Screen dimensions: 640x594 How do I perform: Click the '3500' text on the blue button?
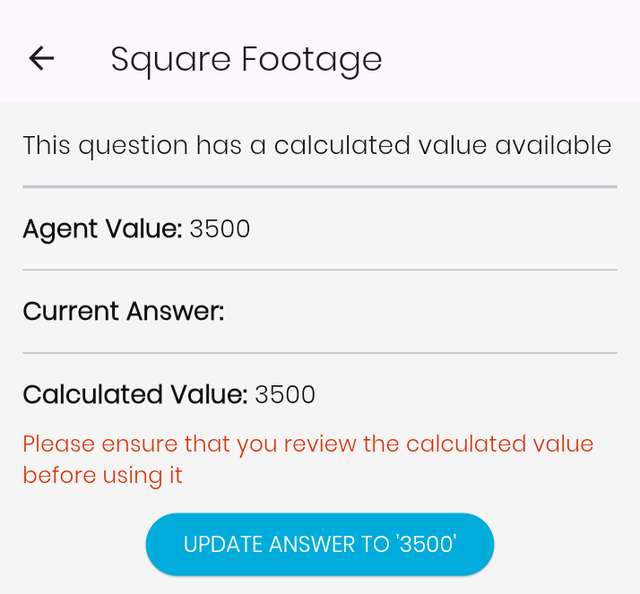point(426,545)
